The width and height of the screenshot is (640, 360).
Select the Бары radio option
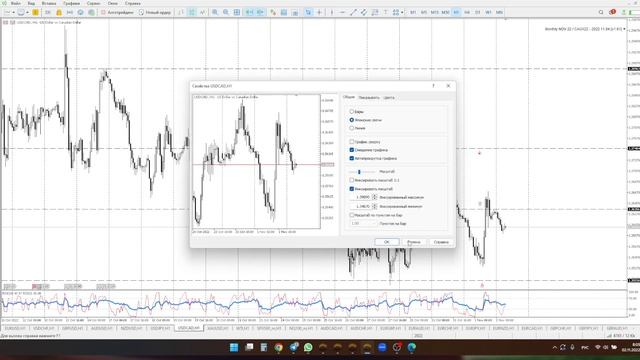pos(351,111)
